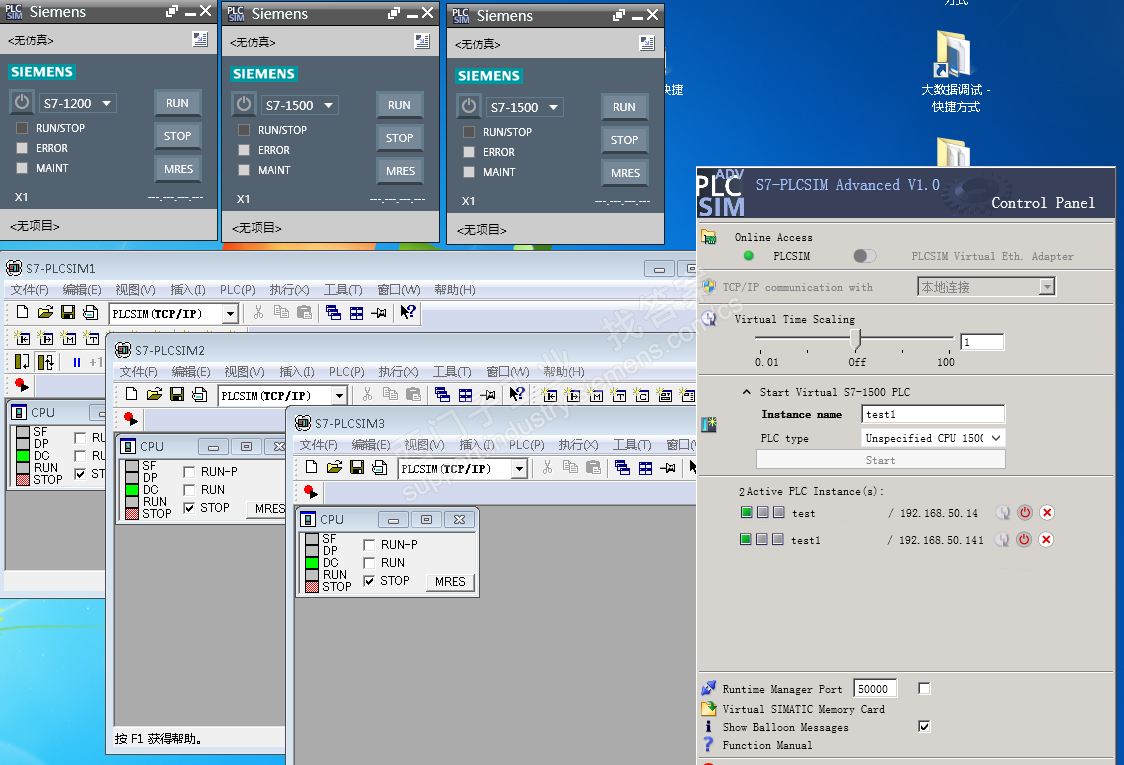This screenshot has height=765, width=1124.
Task: Open 文件(F) menu in S7-PLCSIM1
Action: pos(29,290)
